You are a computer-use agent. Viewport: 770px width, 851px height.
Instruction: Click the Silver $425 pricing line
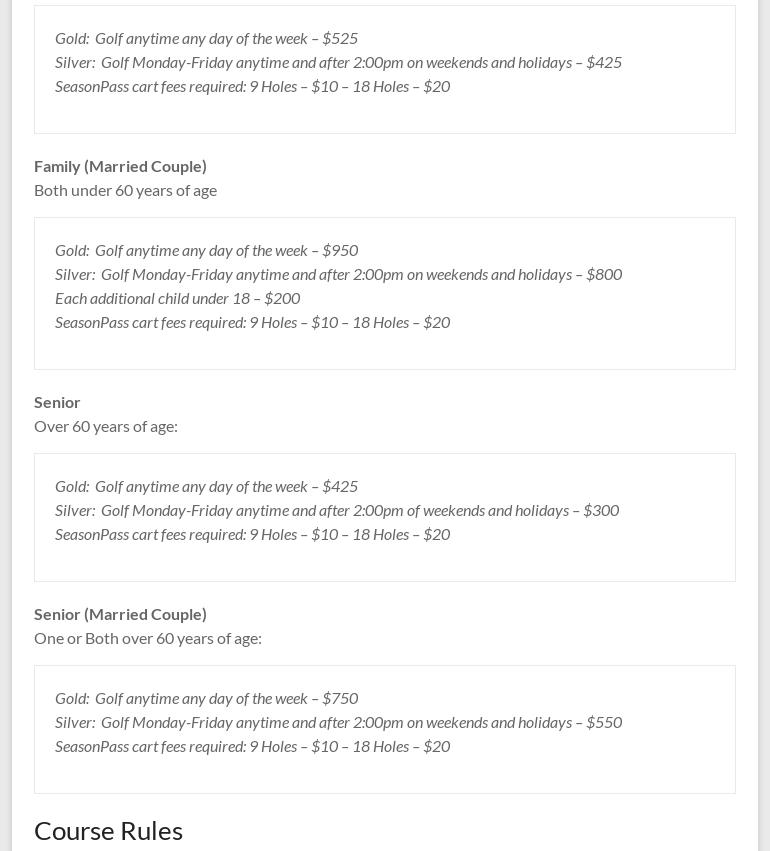[x=338, y=62]
